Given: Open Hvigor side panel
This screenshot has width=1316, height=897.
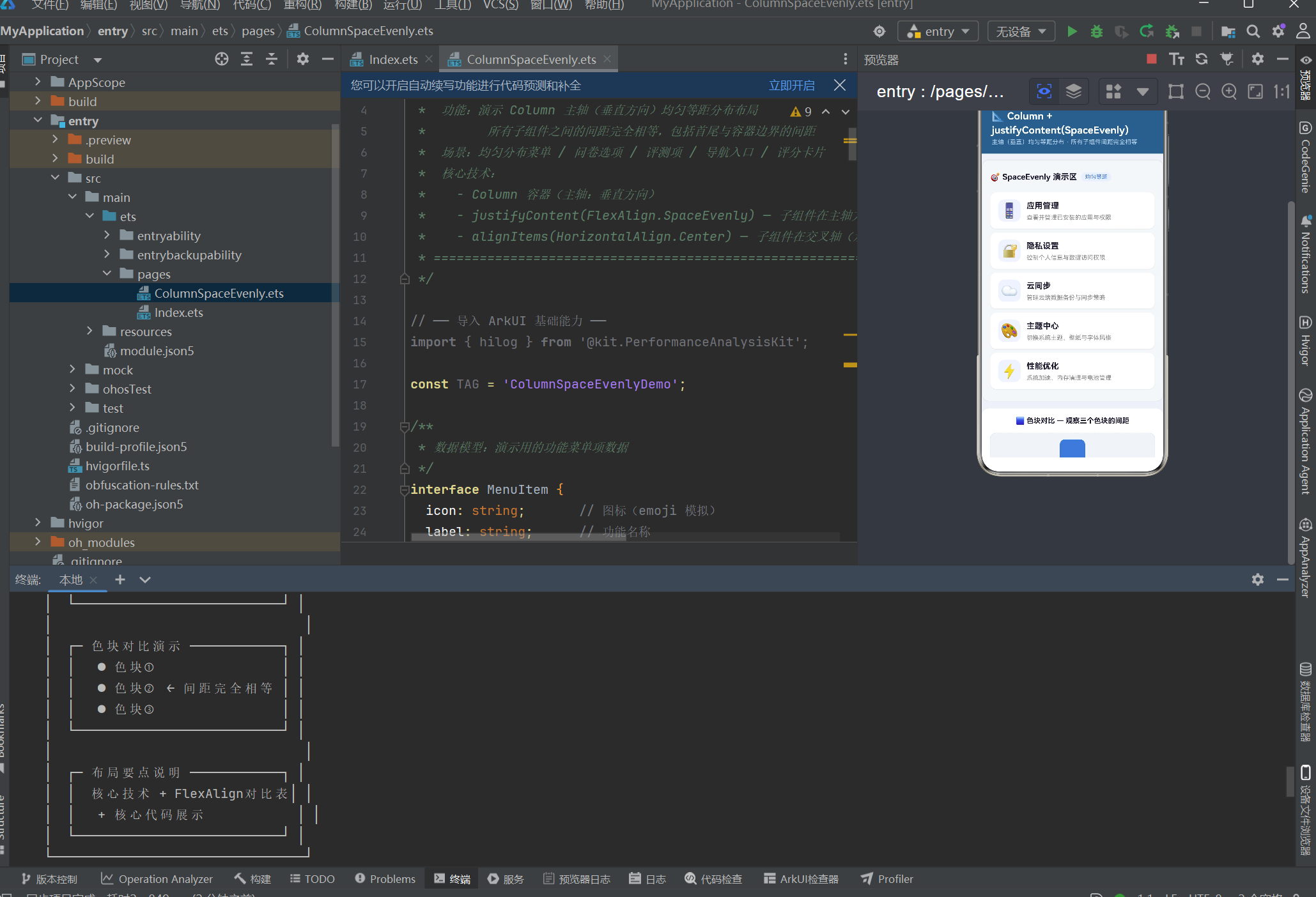Looking at the screenshot, I should pos(1305,341).
